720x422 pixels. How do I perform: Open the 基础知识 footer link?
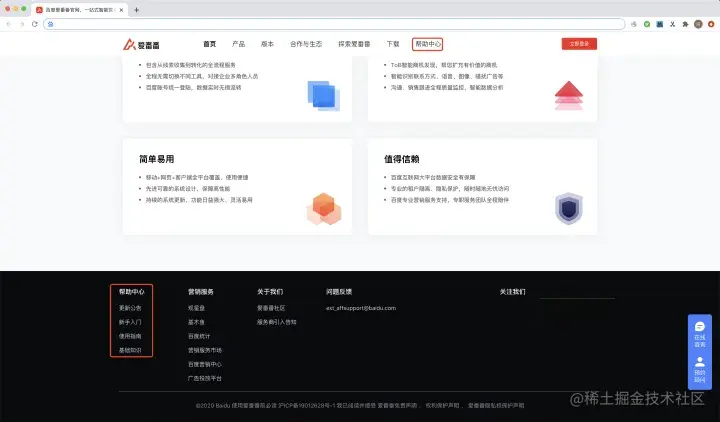click(130, 350)
